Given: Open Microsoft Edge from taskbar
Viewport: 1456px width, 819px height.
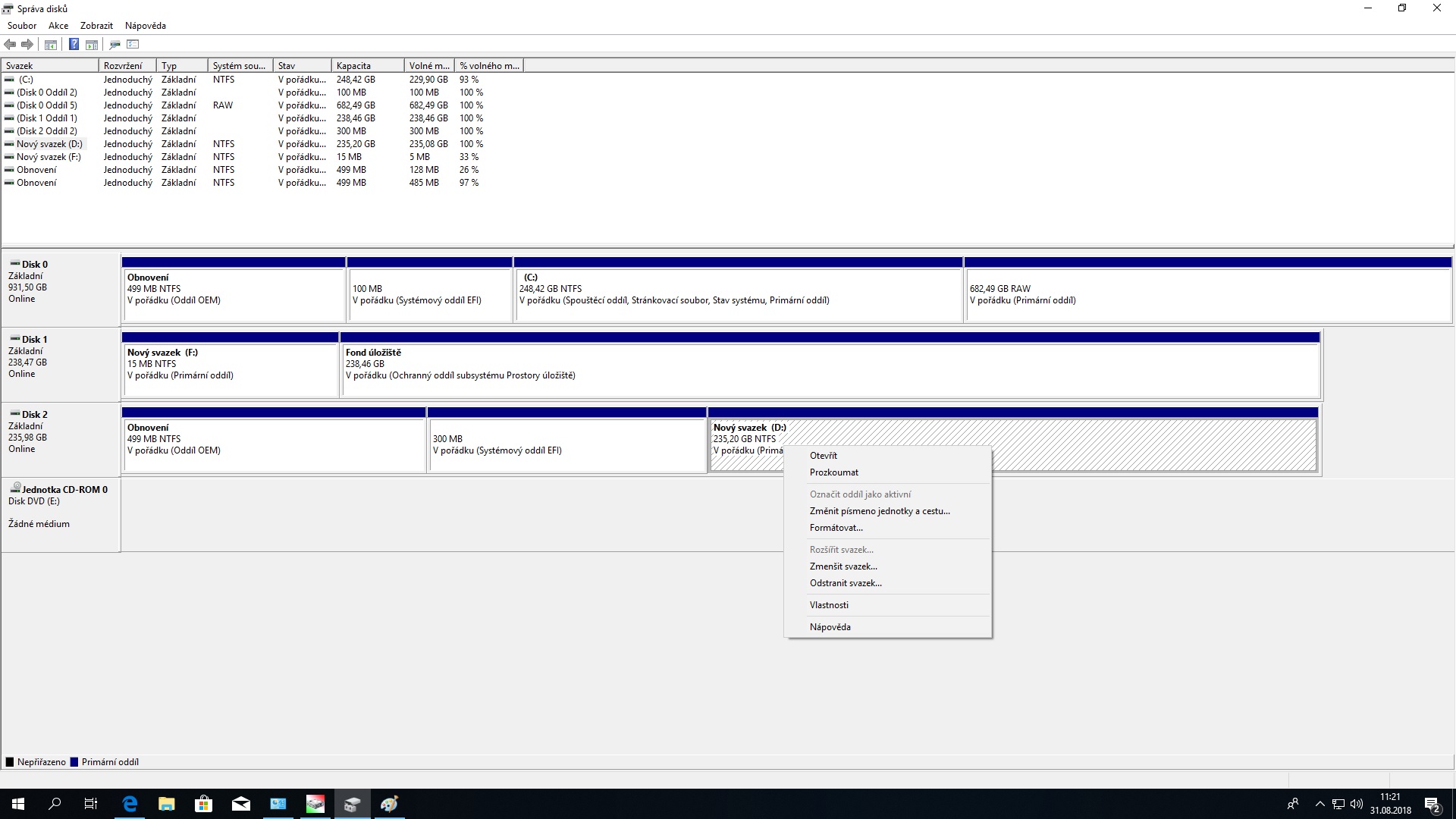Looking at the screenshot, I should pyautogui.click(x=130, y=804).
